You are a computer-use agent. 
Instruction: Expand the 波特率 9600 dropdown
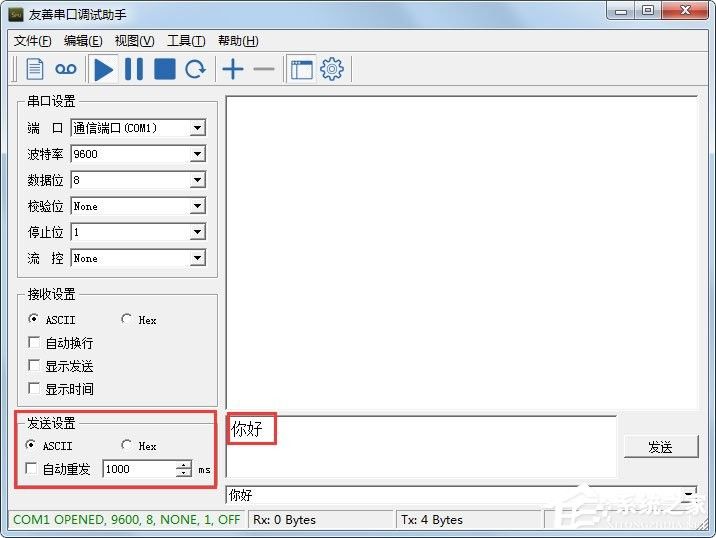tap(197, 154)
